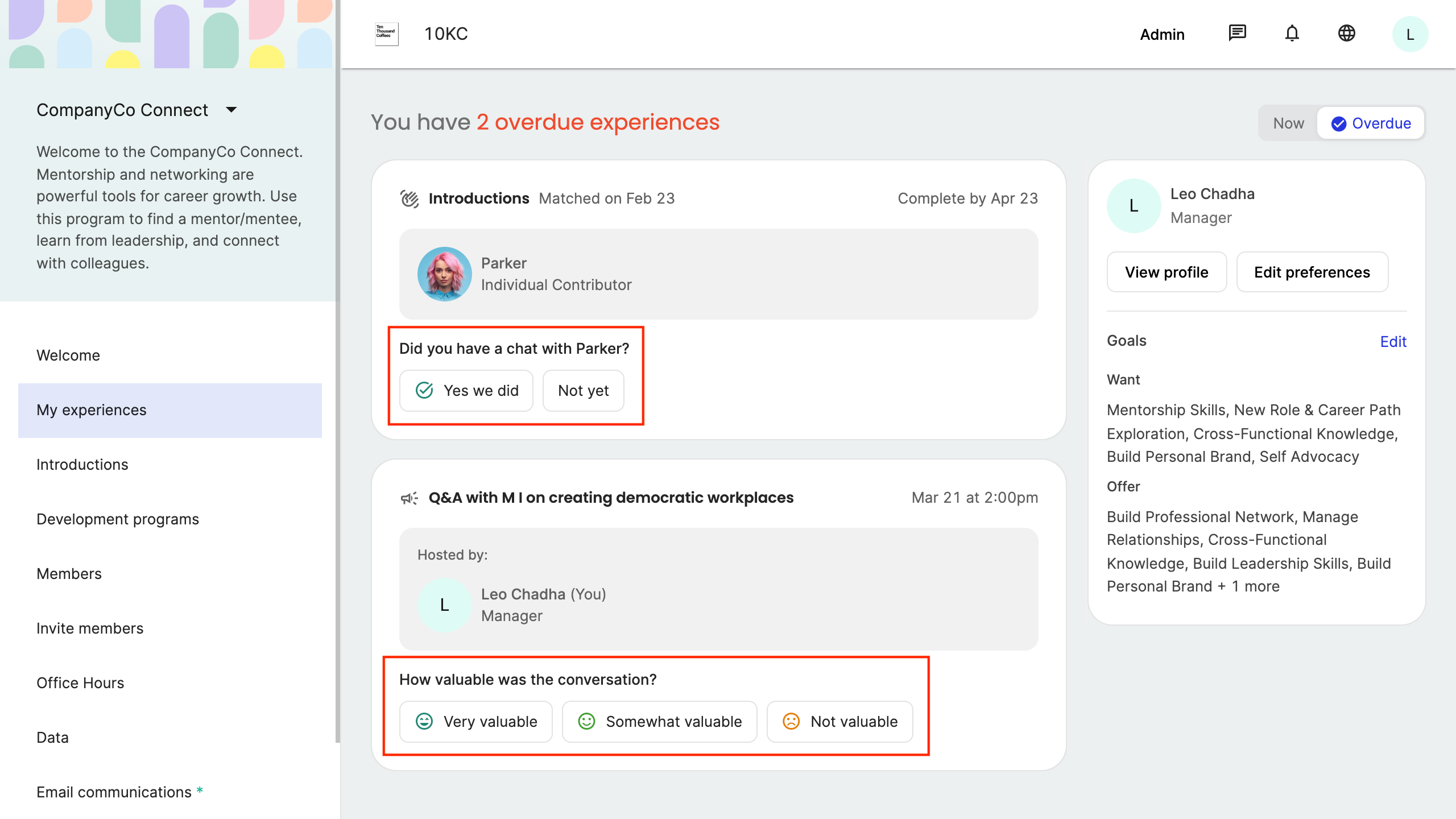This screenshot has height=819, width=1456.
Task: Click the Q&A megaphone icon
Action: click(409, 498)
